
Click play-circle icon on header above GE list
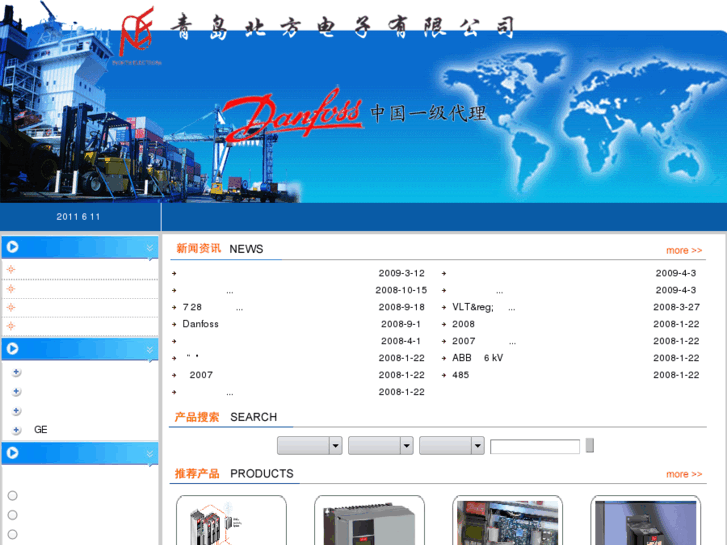[13, 348]
